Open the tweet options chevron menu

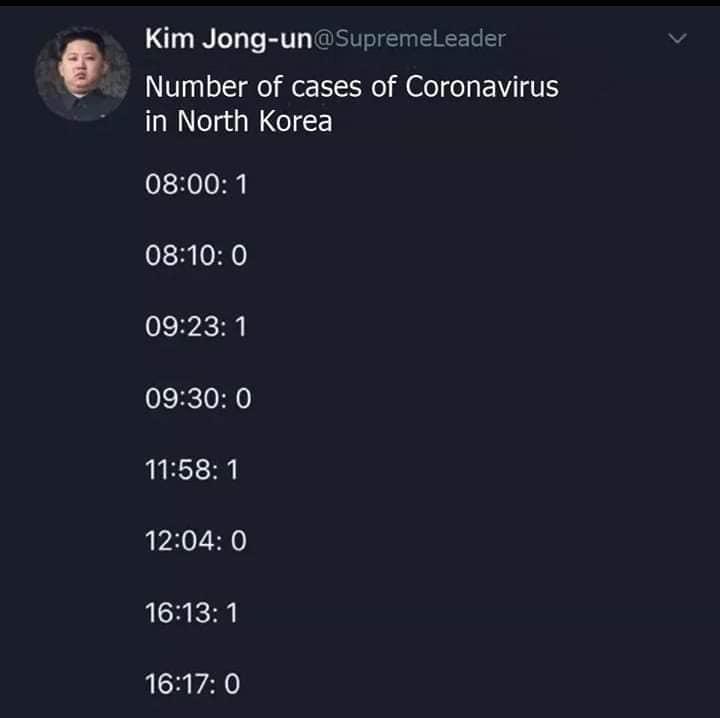677,40
